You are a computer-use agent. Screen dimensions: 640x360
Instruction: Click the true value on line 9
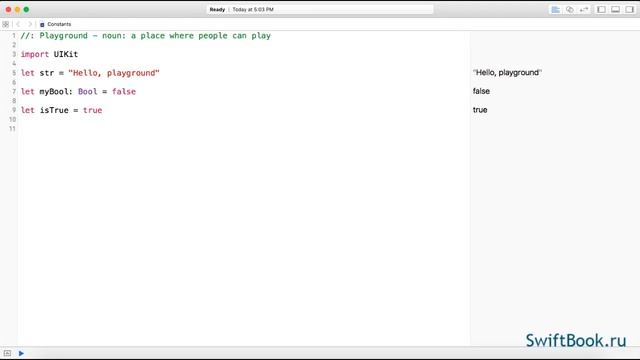point(93,110)
